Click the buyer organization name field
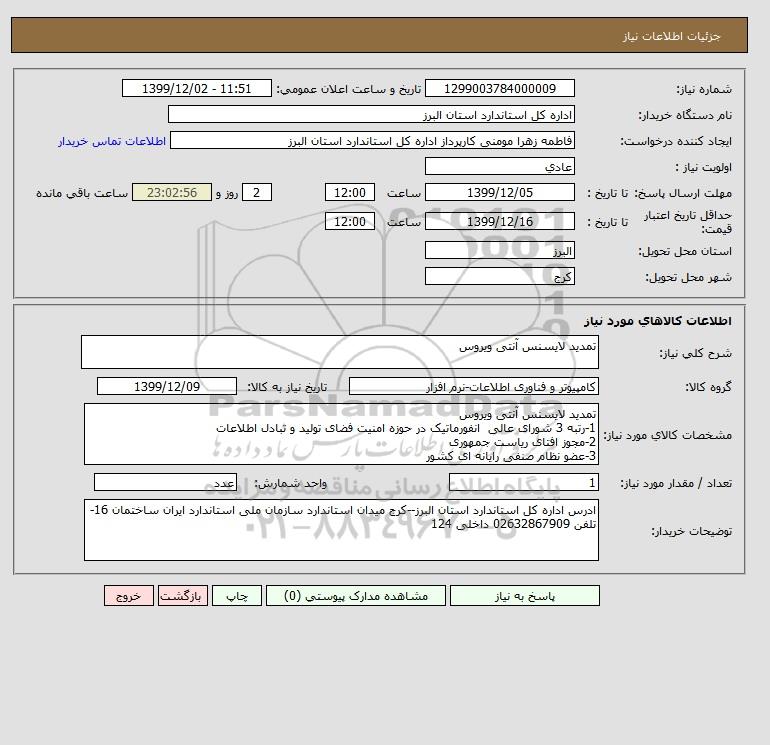 371,114
